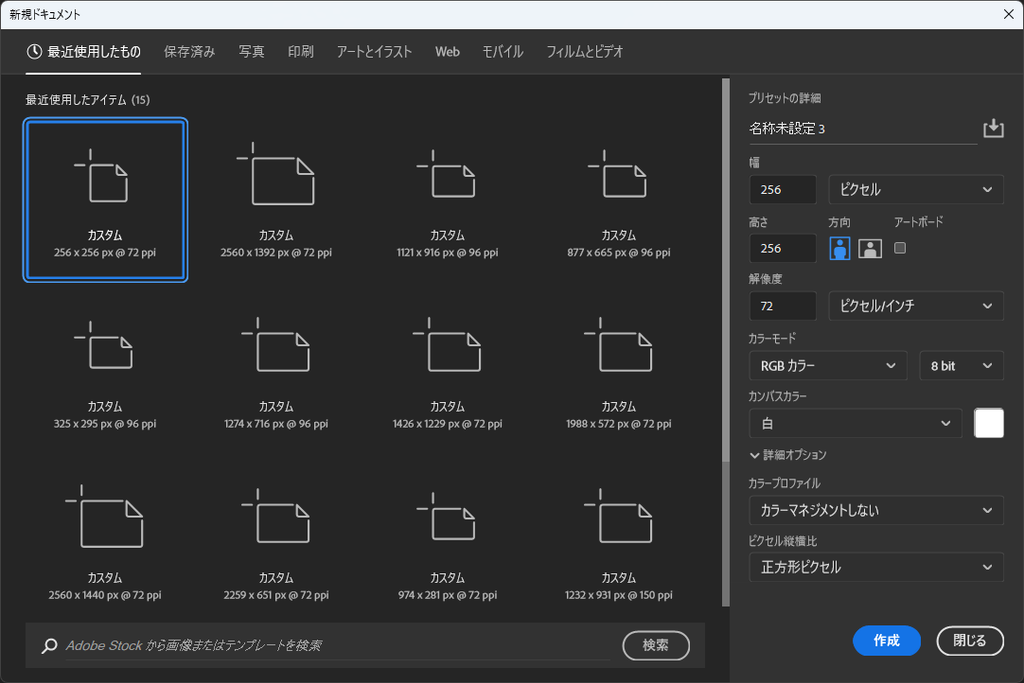Image resolution: width=1024 pixels, height=683 pixels.
Task: Open the カンバスカラー 白 dropdown
Action: point(855,423)
